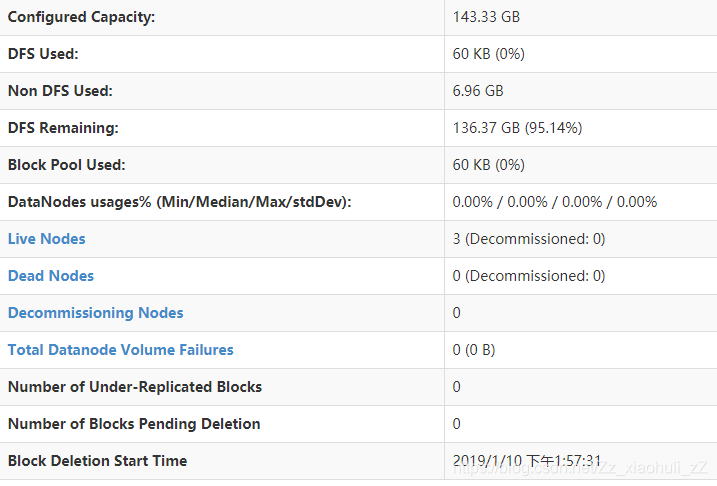This screenshot has width=717, height=486.
Task: Click the 60 KB DFS Used value
Action: point(488,54)
